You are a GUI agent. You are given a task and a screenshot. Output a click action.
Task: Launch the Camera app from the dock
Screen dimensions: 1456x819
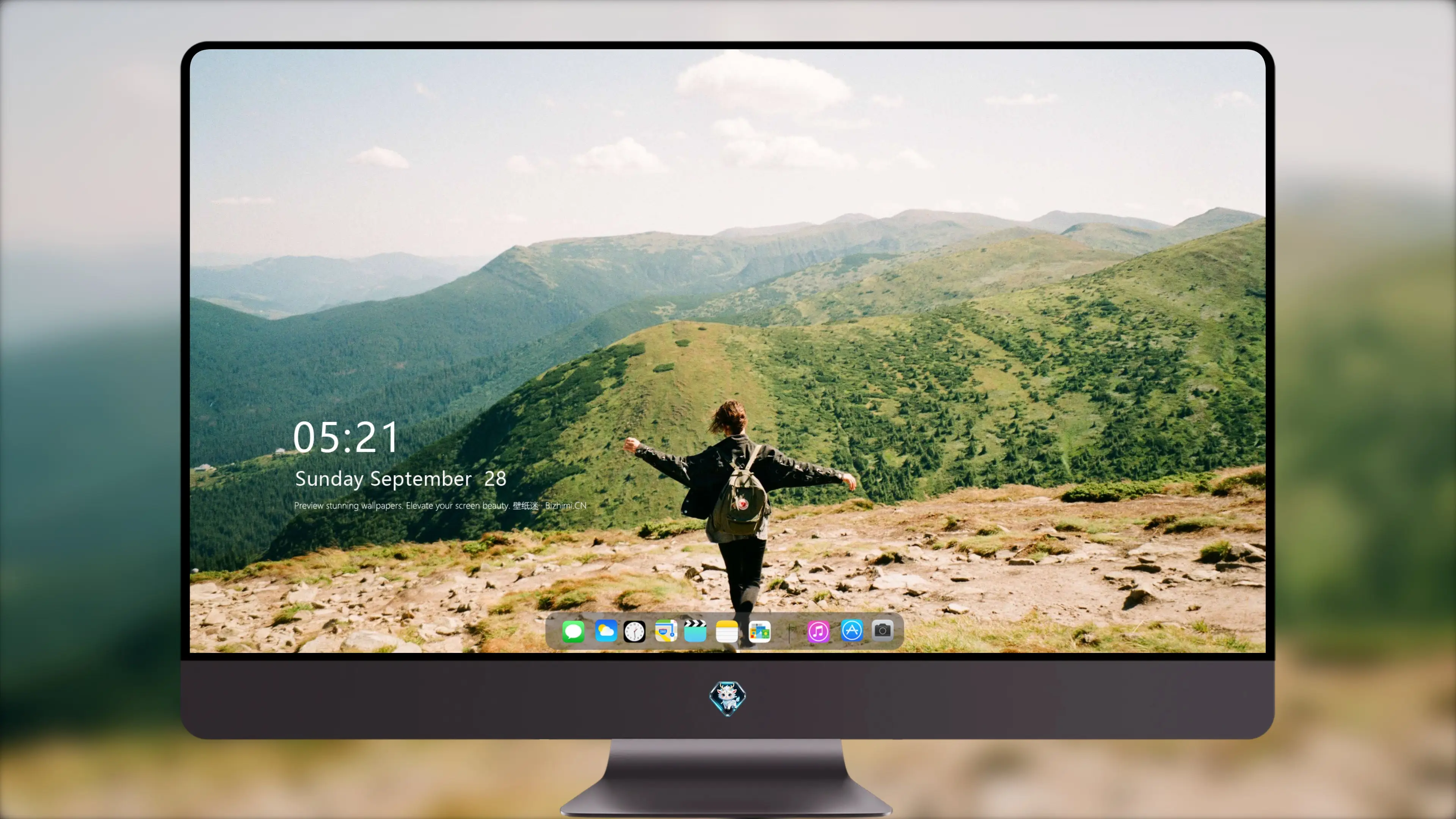point(882,631)
